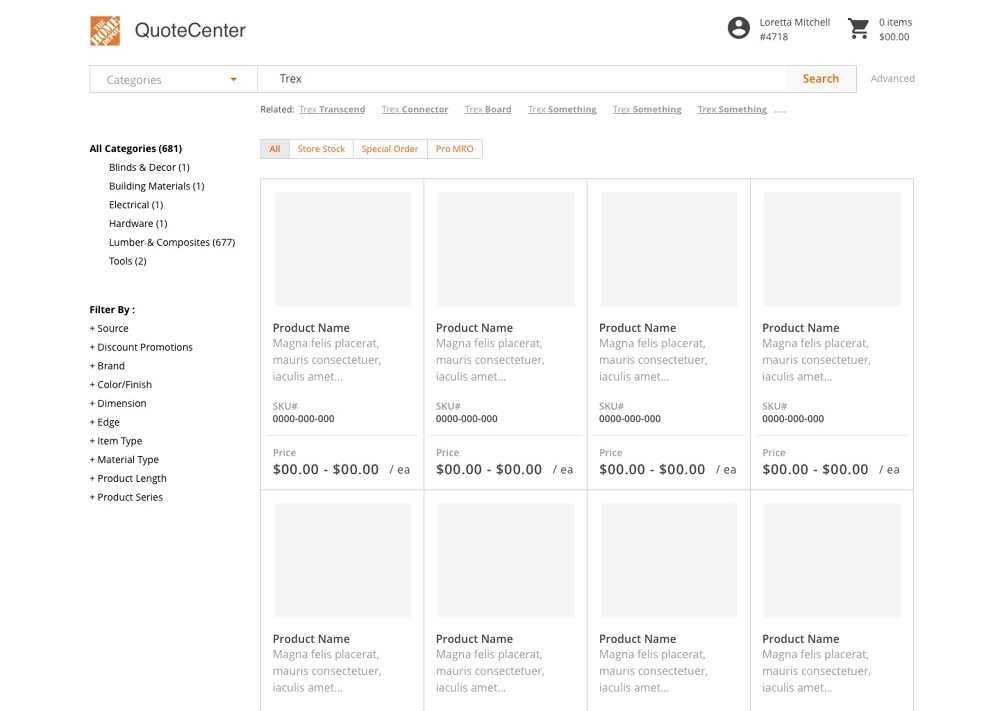1000x711 pixels.
Task: Open the shopping cart
Action: 858,30
